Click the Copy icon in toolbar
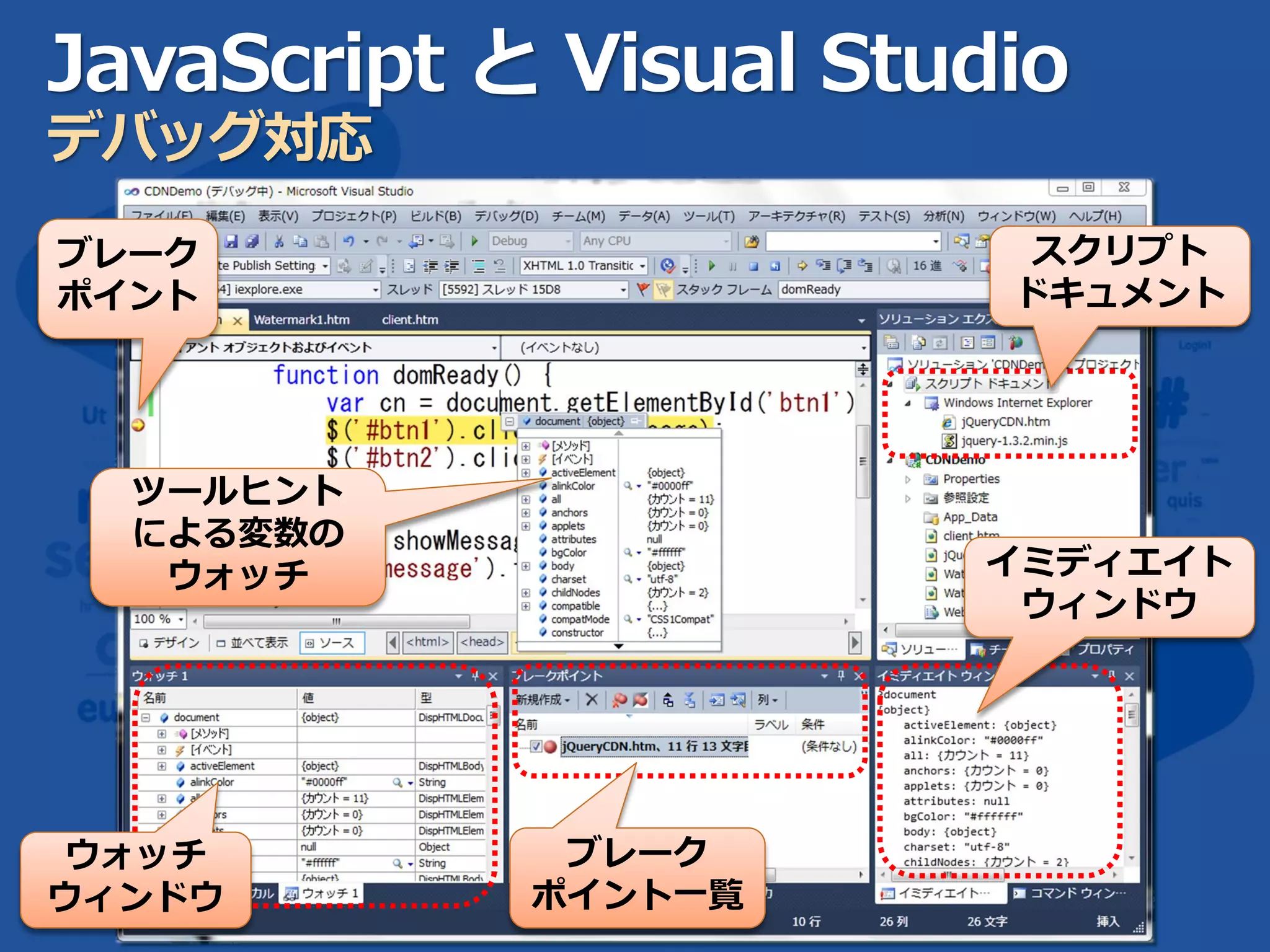1270x952 pixels. tap(300, 241)
